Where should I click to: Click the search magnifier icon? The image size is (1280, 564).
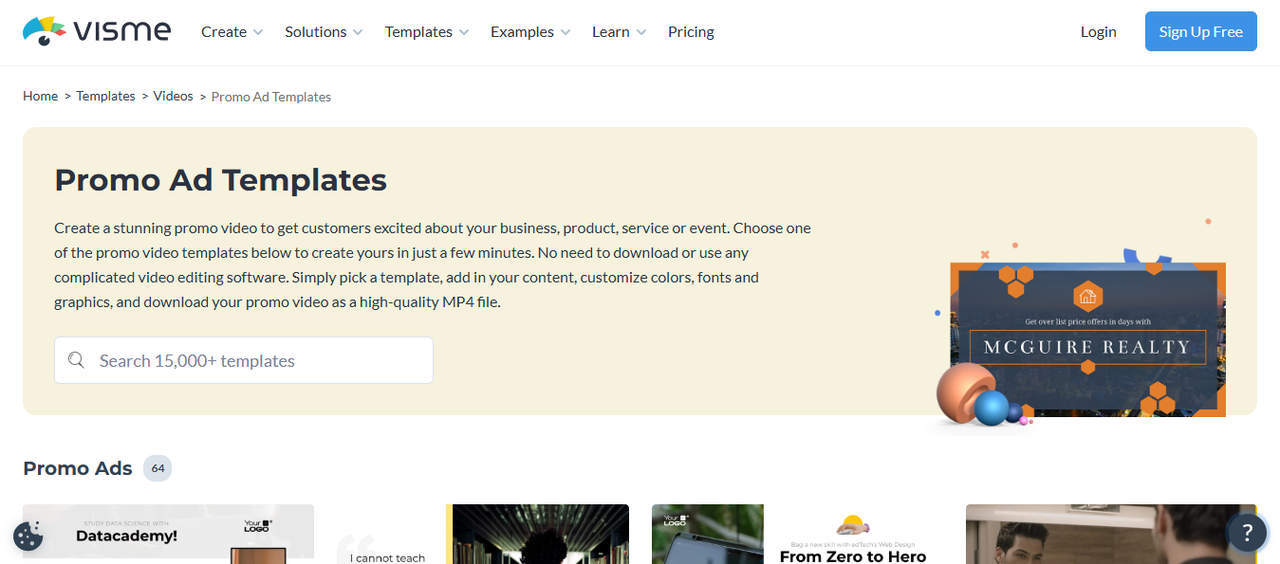click(76, 360)
